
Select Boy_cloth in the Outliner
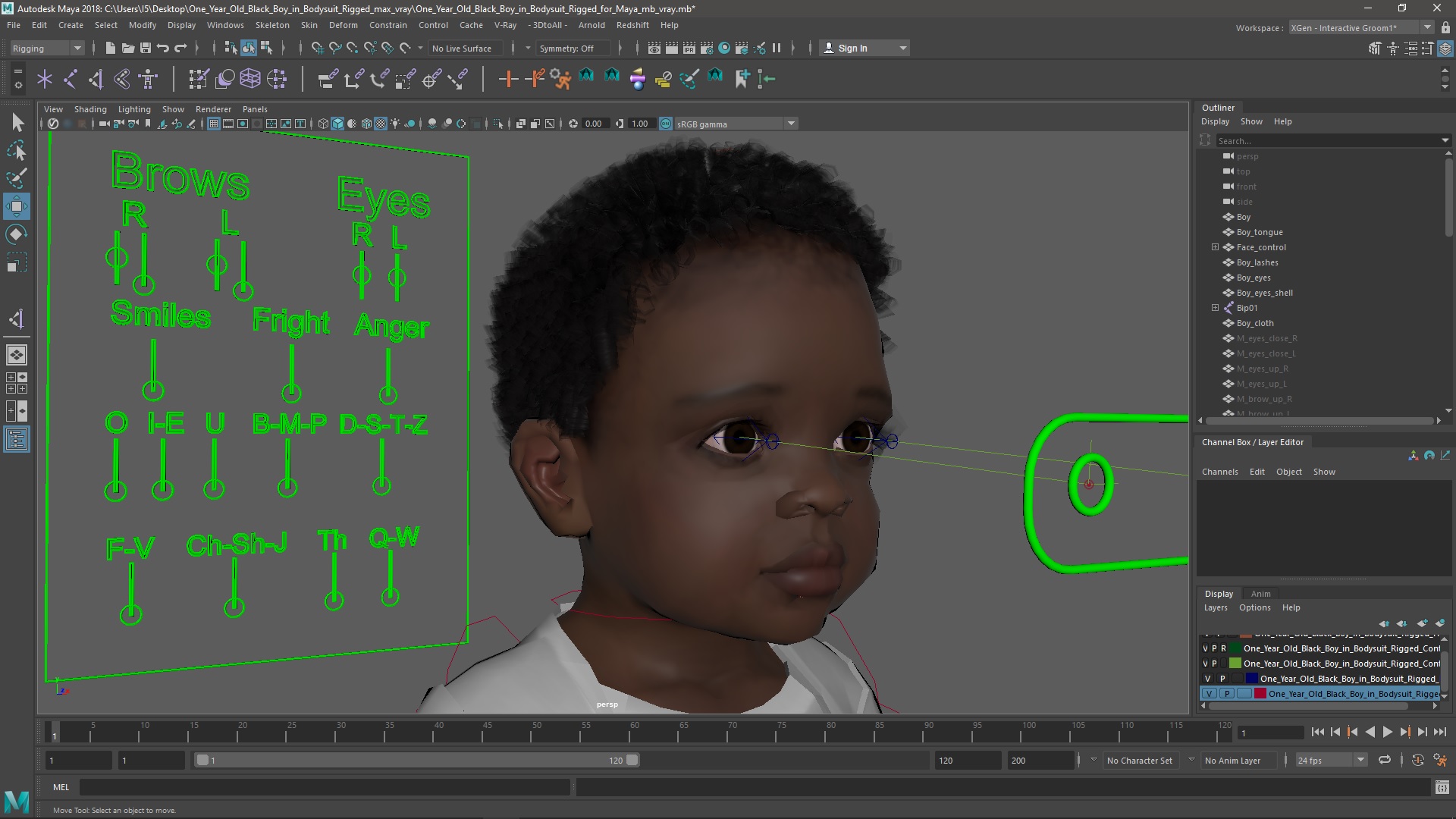pyautogui.click(x=1255, y=323)
